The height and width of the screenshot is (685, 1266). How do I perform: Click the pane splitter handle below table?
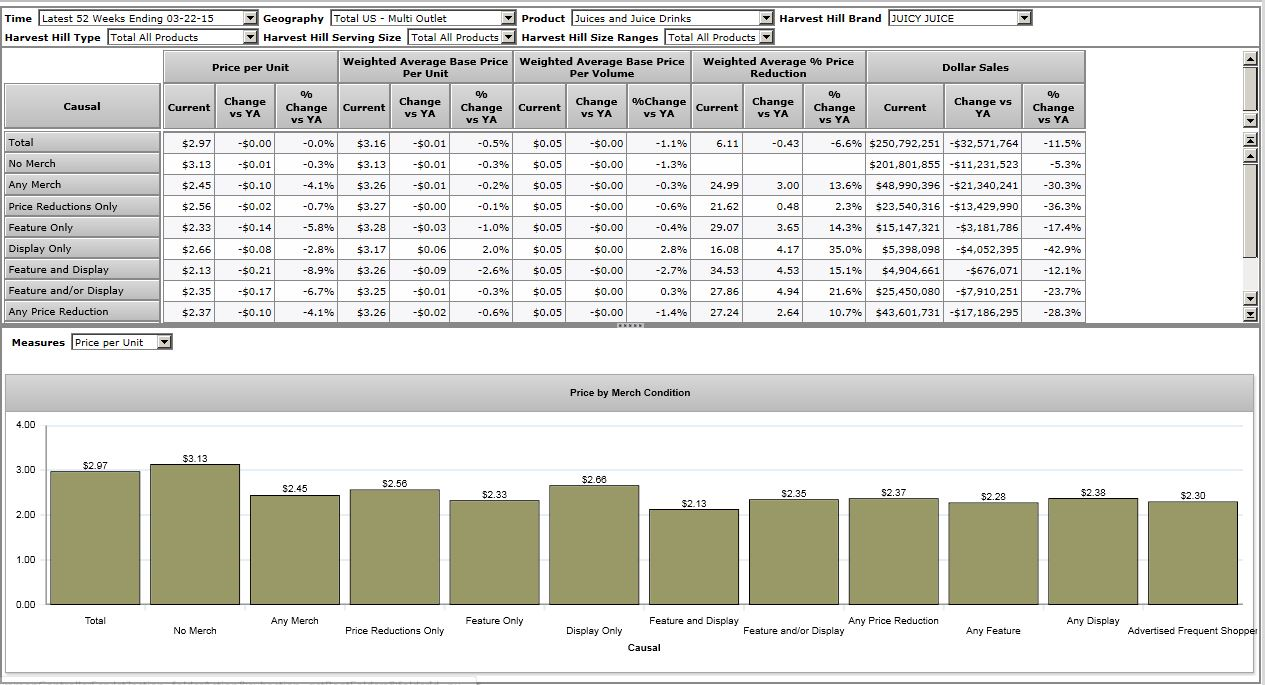tap(630, 326)
